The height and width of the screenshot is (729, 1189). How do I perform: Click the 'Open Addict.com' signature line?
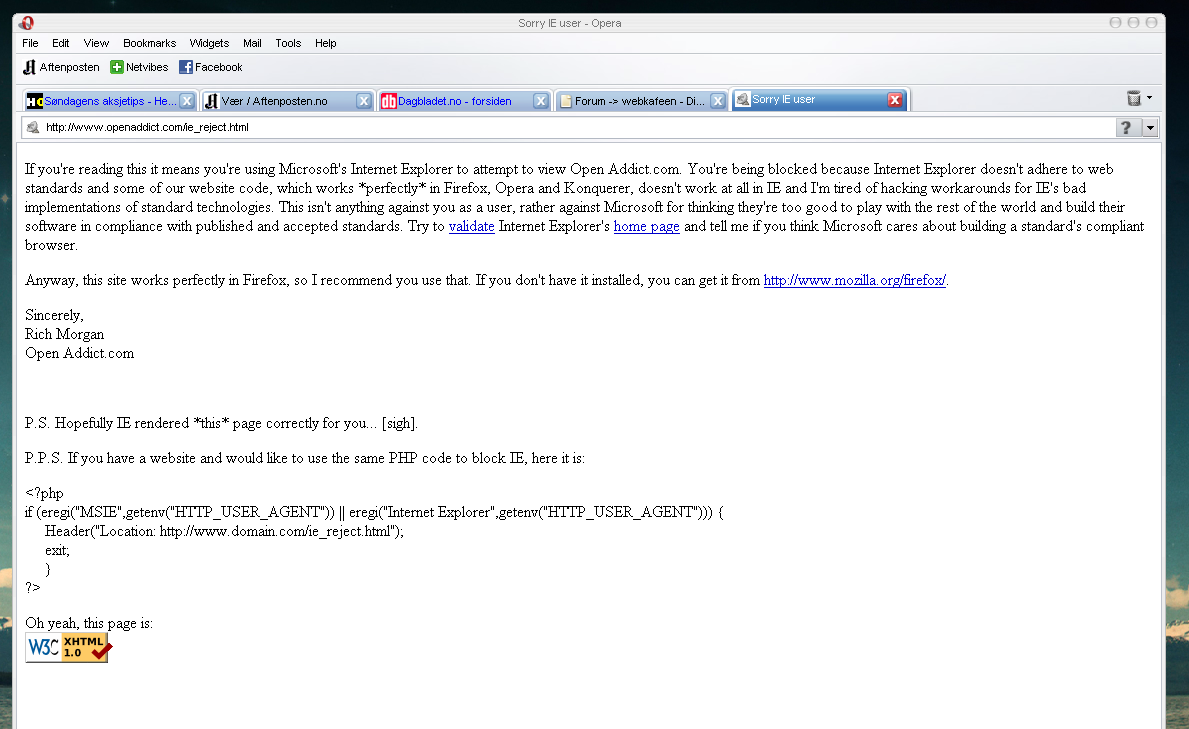[80, 353]
